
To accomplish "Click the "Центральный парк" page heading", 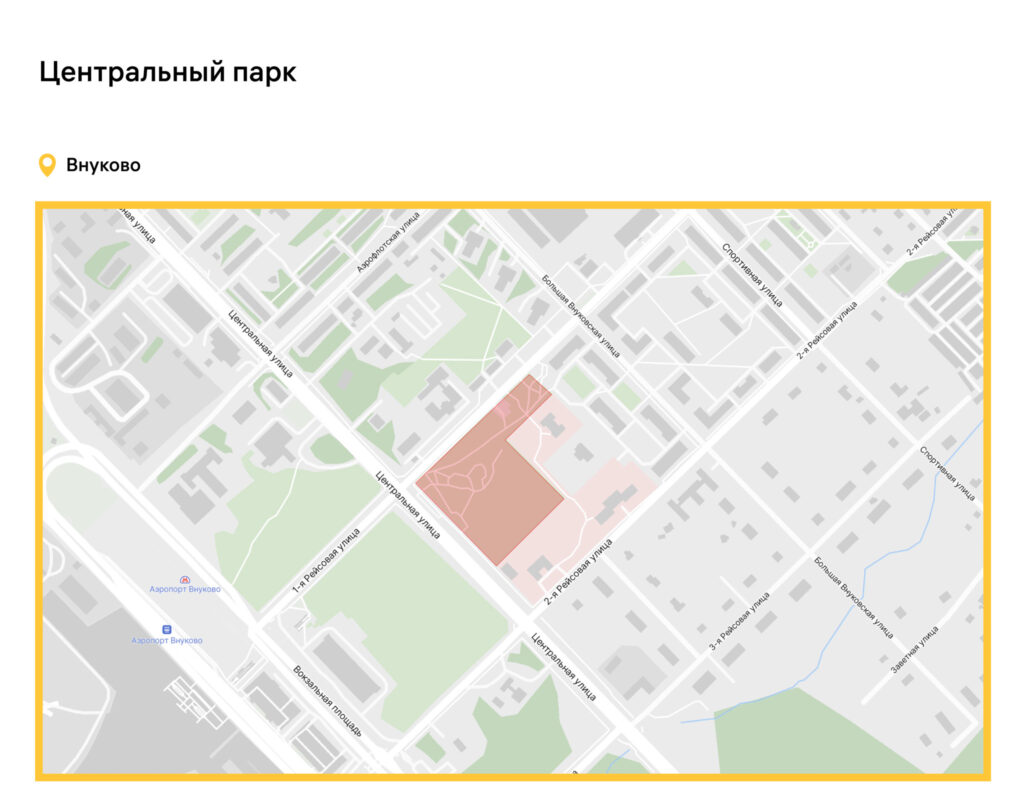I will click(x=168, y=72).
